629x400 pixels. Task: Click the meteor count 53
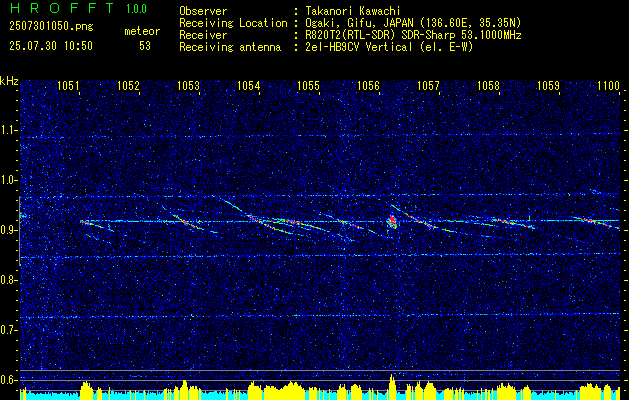pyautogui.click(x=145, y=46)
